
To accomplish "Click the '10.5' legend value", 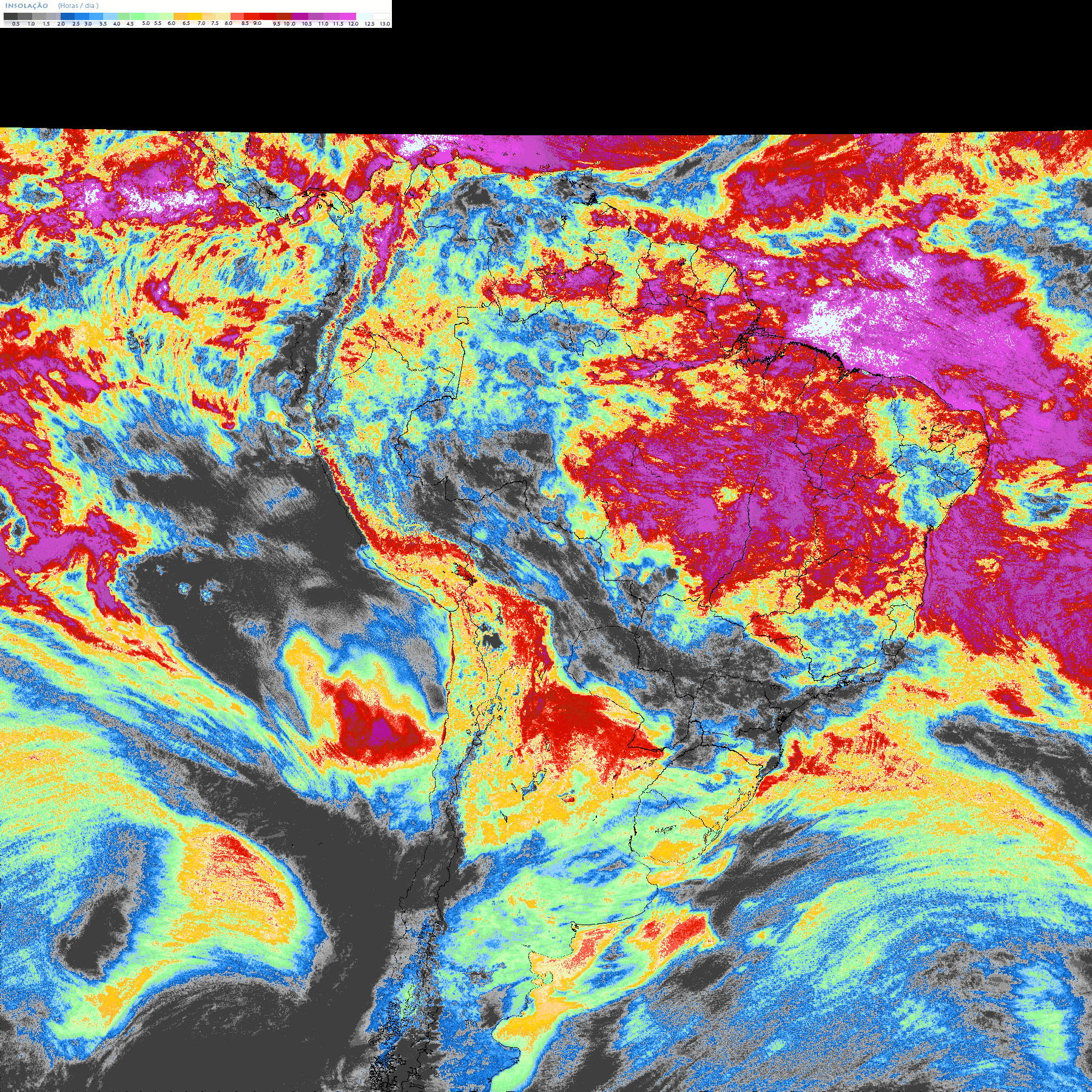I will [x=307, y=24].
